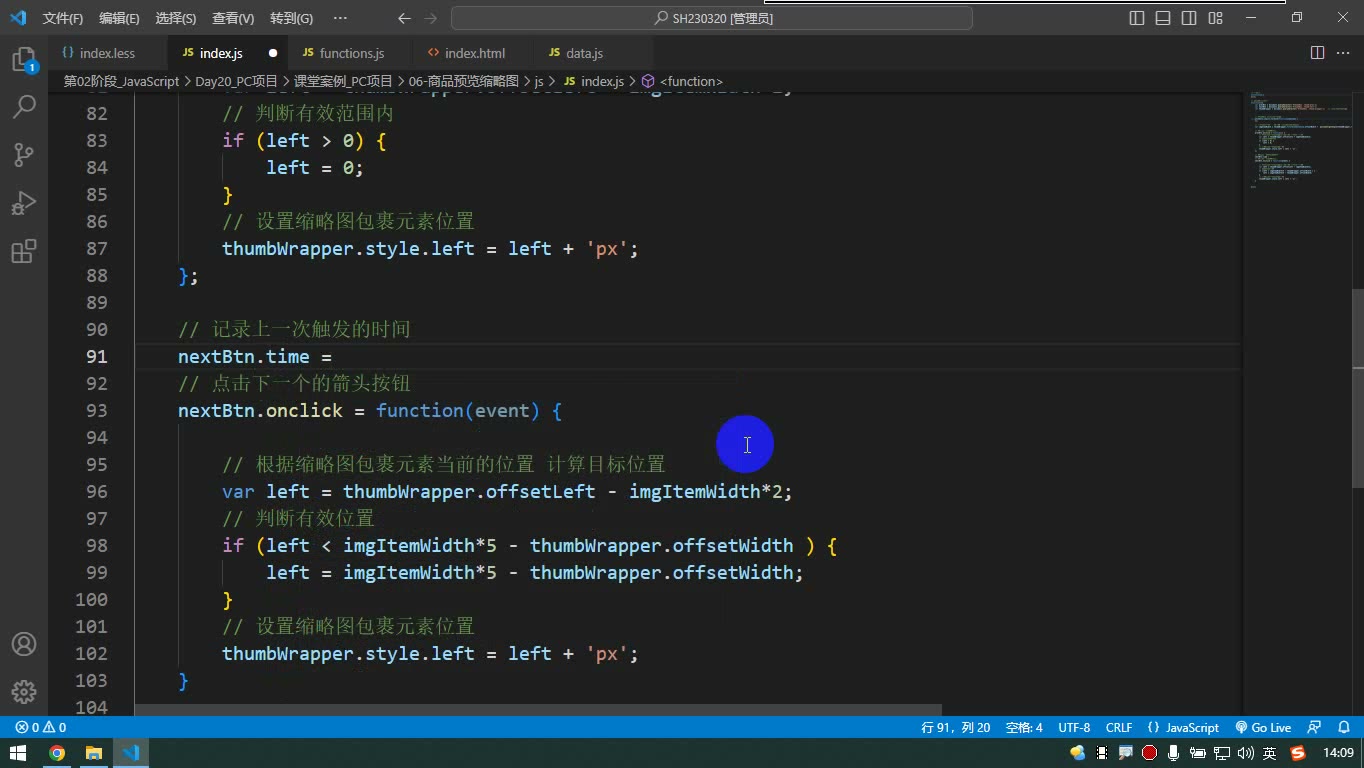Open the Run and Debug view

click(x=24, y=203)
